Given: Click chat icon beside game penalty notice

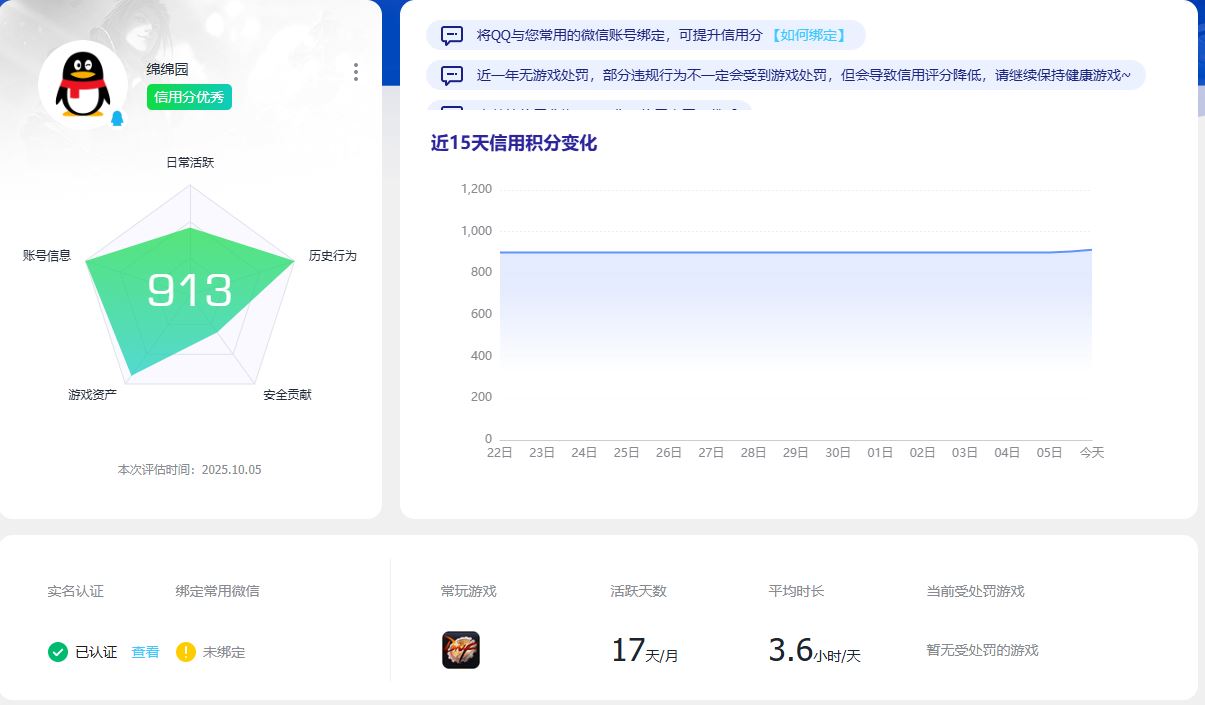Looking at the screenshot, I should coord(452,75).
